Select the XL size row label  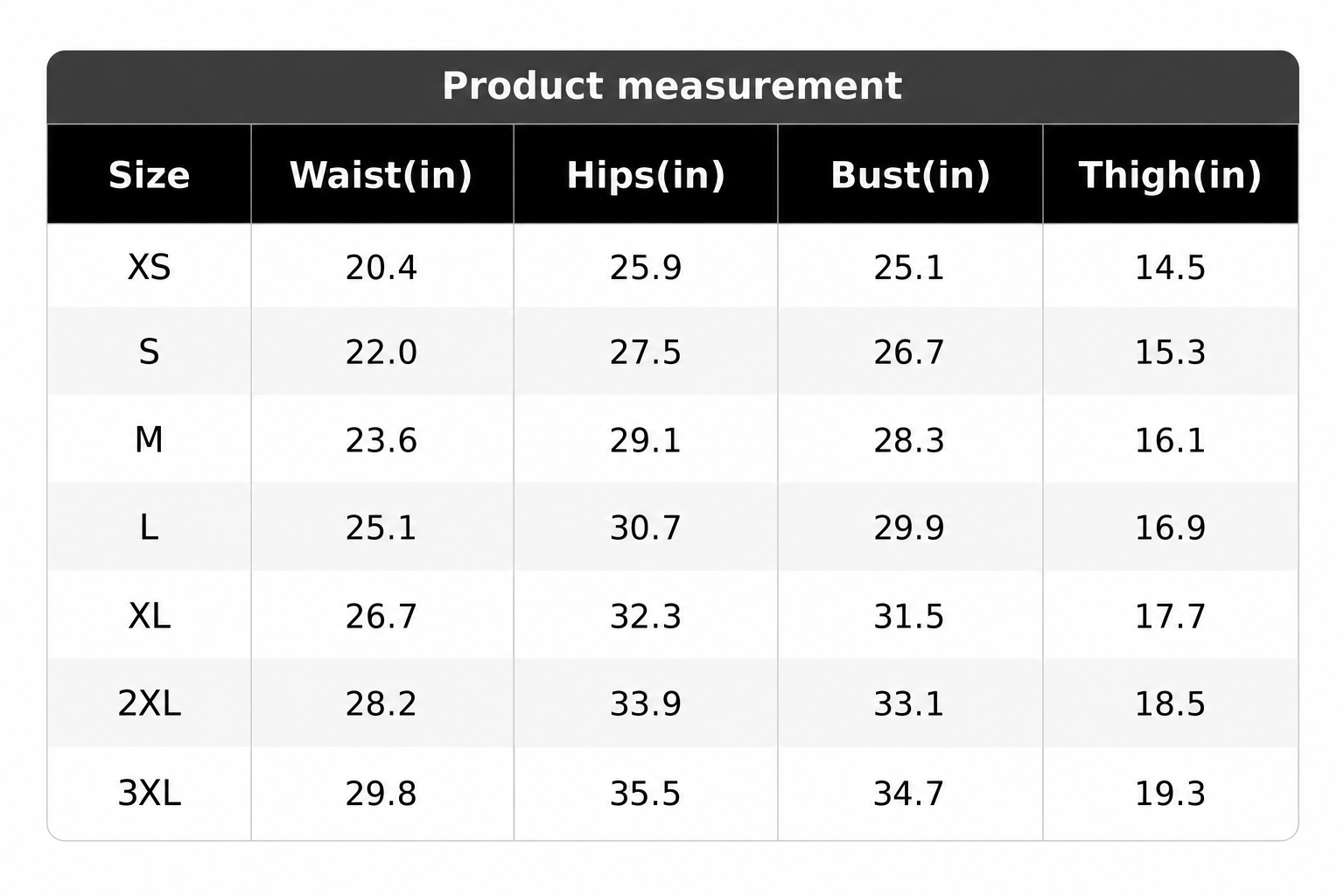coord(150,616)
